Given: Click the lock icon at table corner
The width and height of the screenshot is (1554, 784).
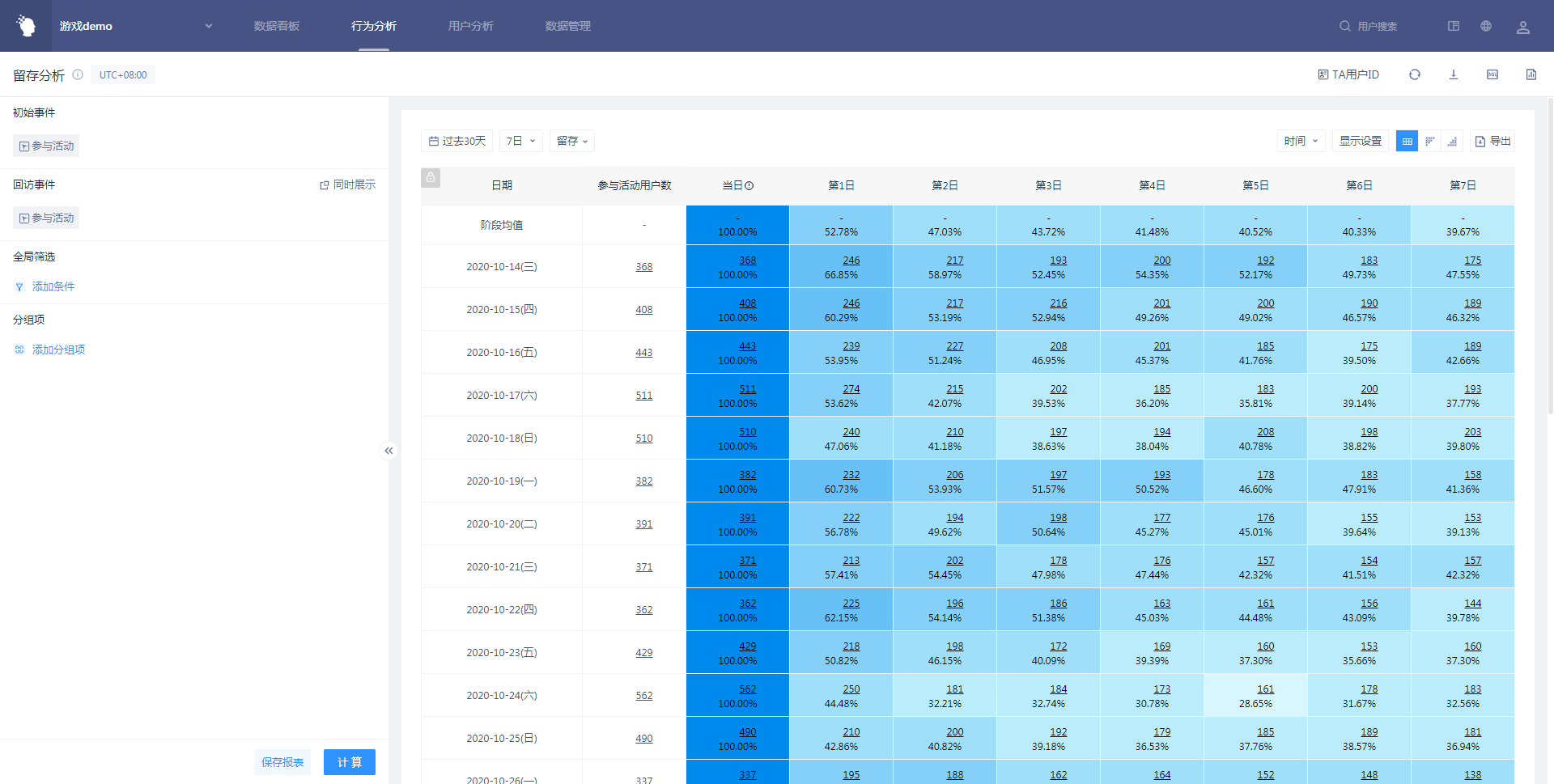Looking at the screenshot, I should pos(431,177).
